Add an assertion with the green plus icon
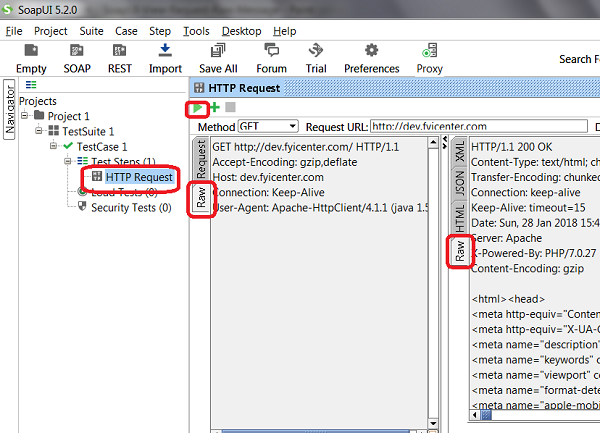The image size is (600, 433). point(215,107)
